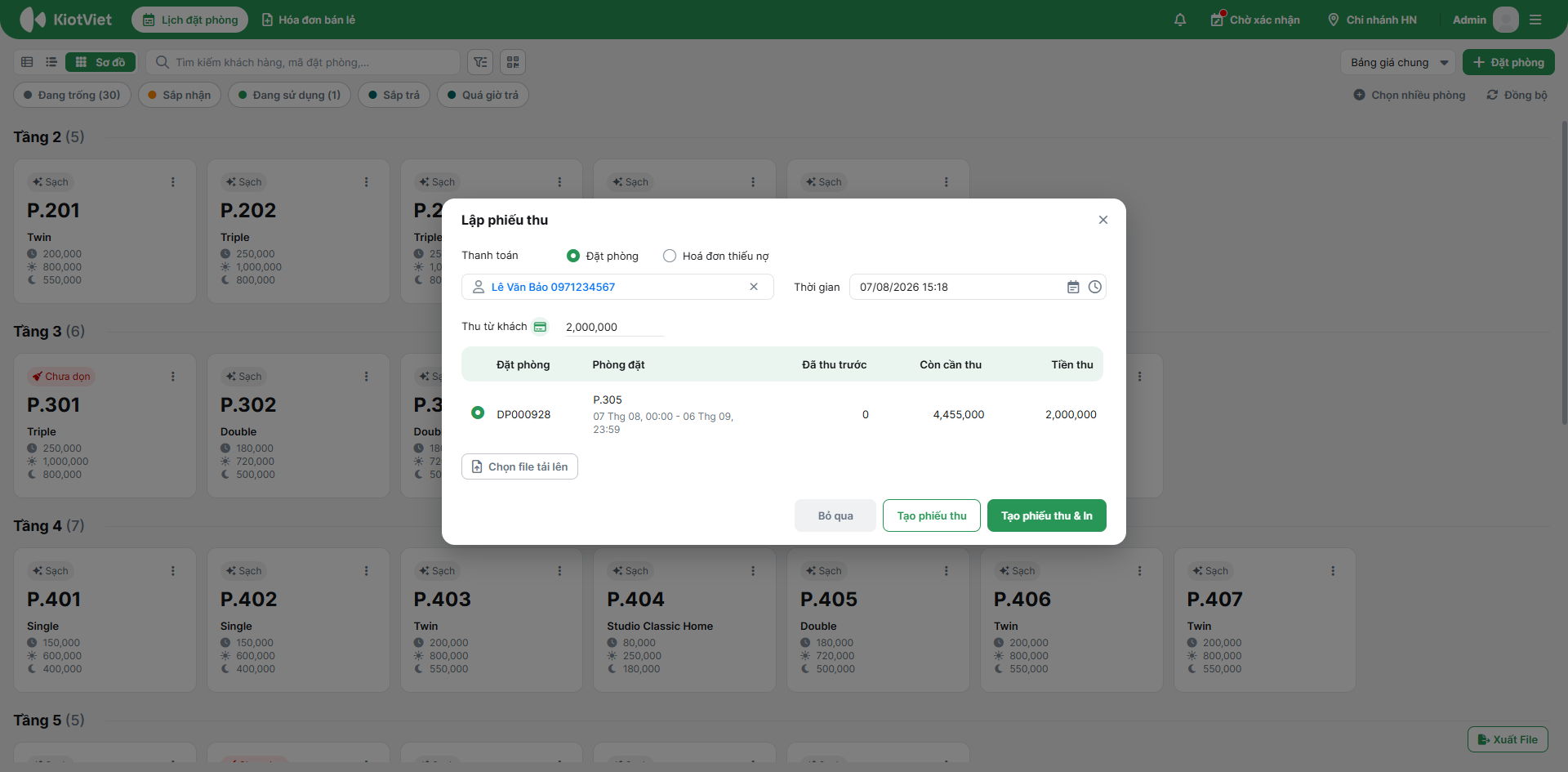Toggle Đang sử dụng (1) status filter
1568x772 pixels.
pyautogui.click(x=289, y=95)
